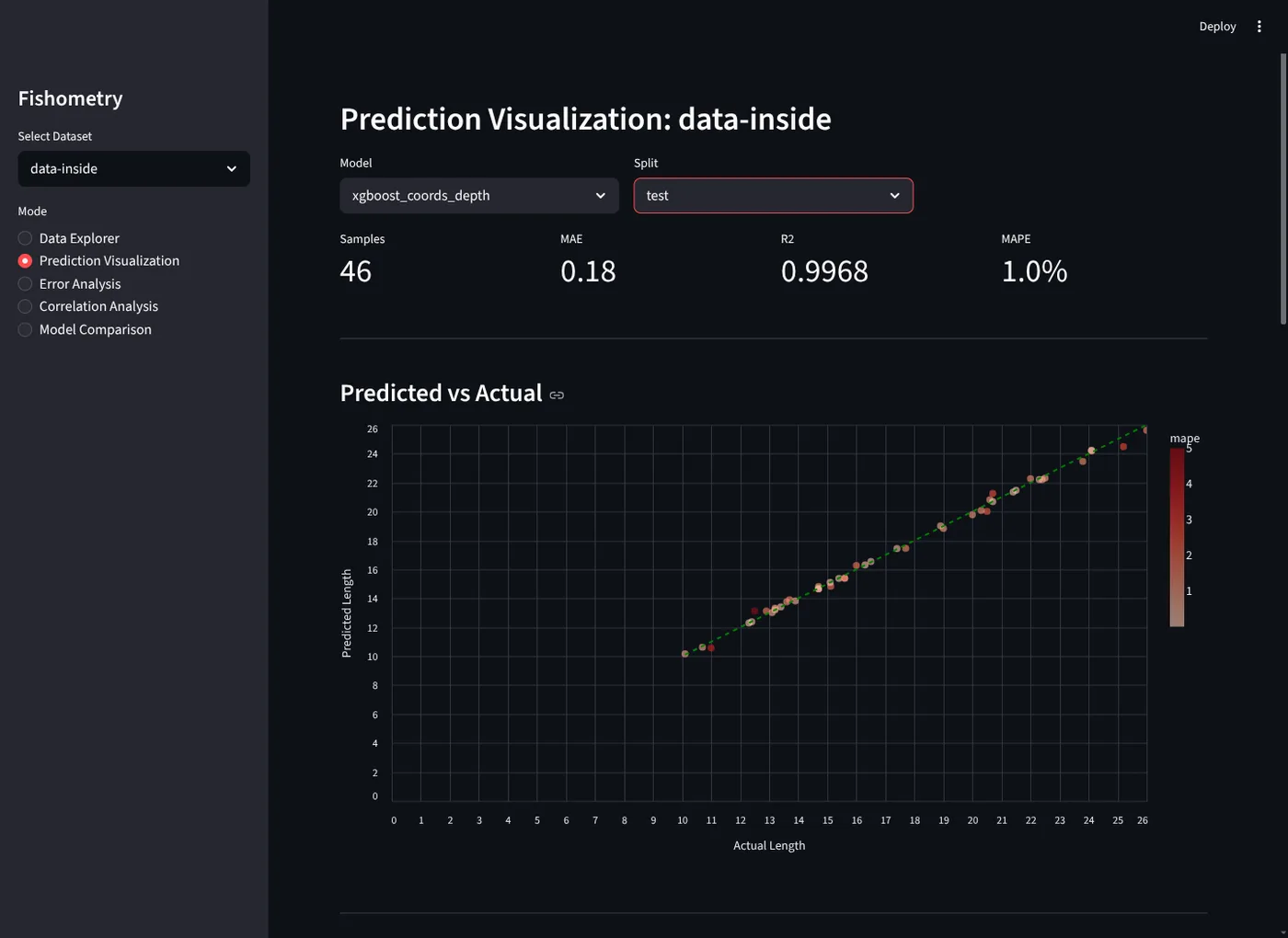Expand the Model dropdown xgboost_coords_depth
Viewport: 1288px width, 938px height.
479,196
